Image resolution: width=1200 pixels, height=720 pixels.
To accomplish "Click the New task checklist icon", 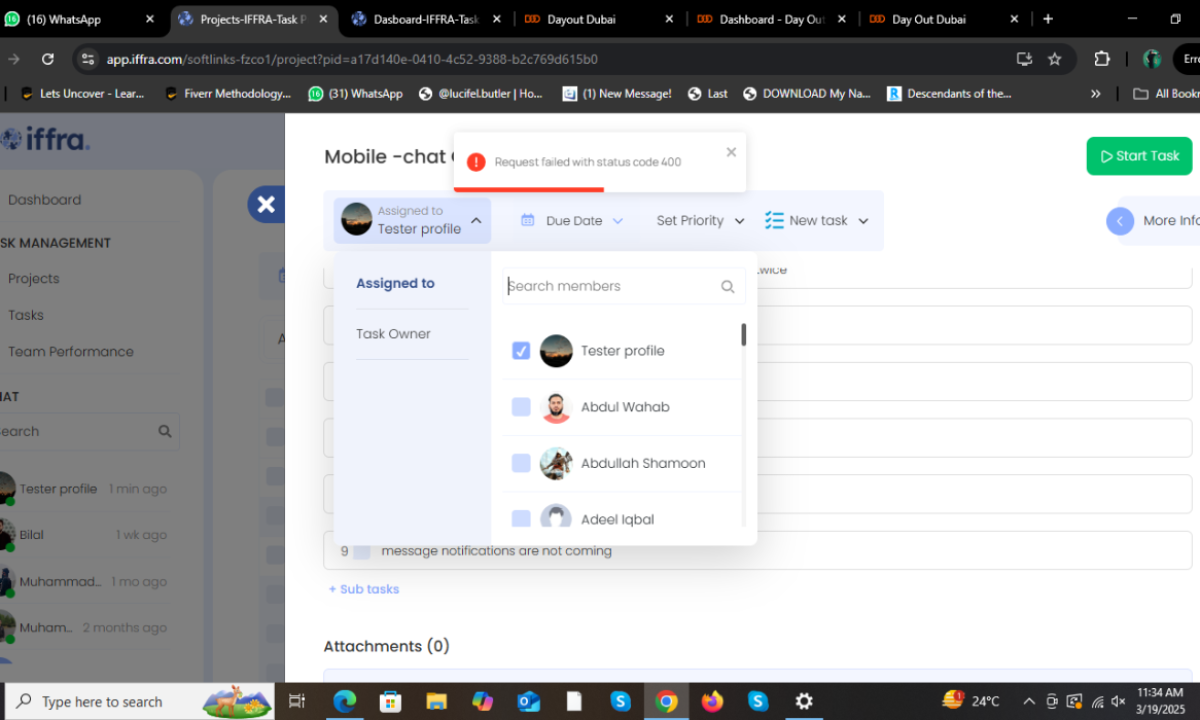I will [774, 220].
